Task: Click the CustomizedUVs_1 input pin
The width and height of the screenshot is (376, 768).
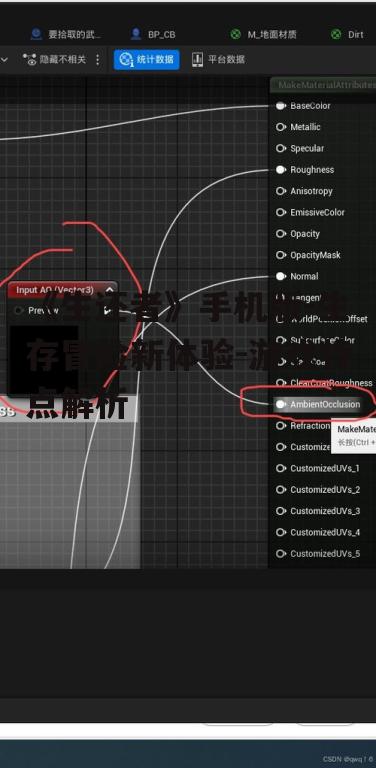Action: click(281, 468)
